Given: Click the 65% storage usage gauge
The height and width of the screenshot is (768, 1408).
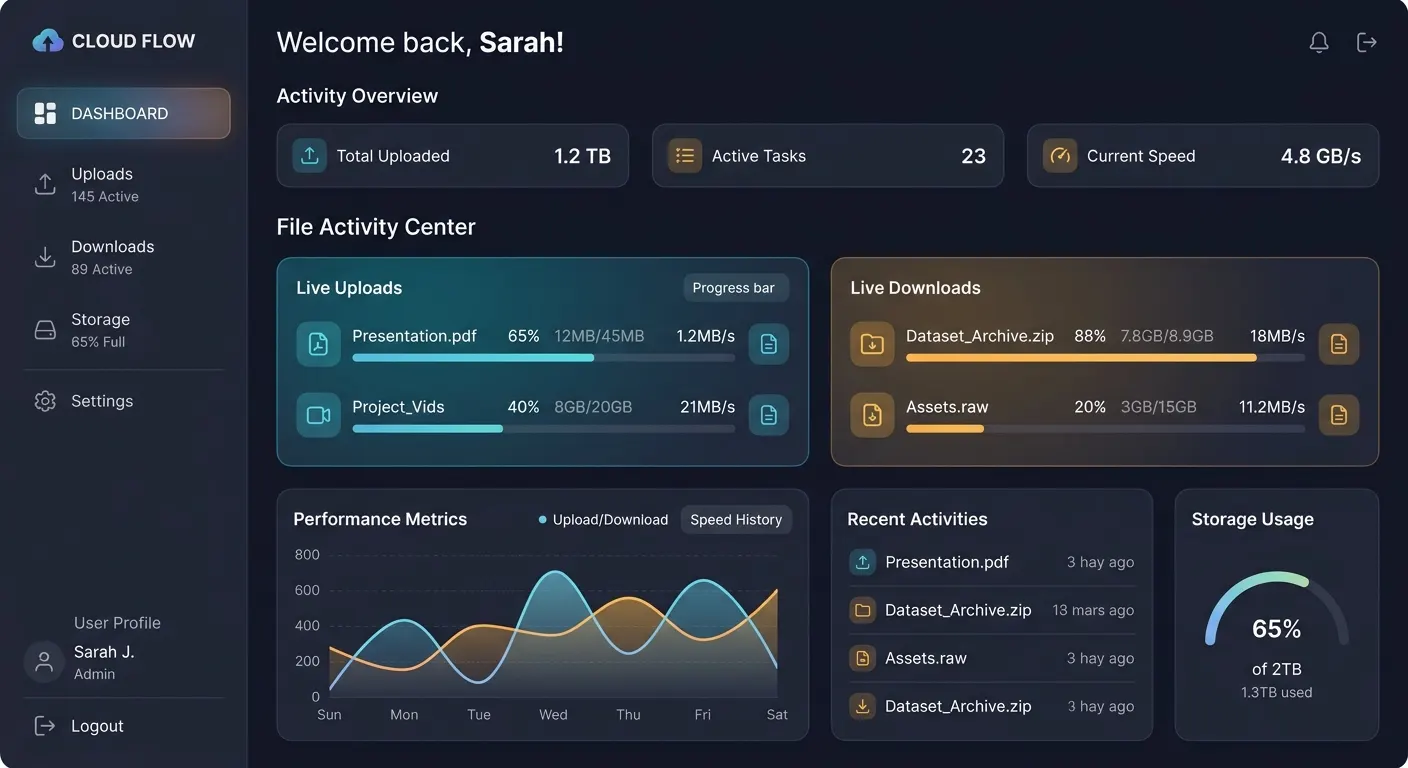Looking at the screenshot, I should coord(1277,610).
